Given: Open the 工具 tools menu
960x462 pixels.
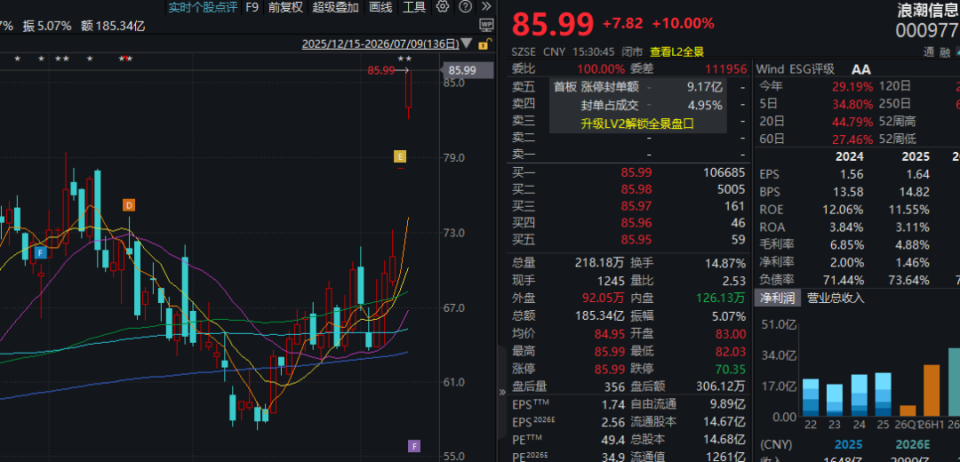Looking at the screenshot, I should [x=414, y=7].
